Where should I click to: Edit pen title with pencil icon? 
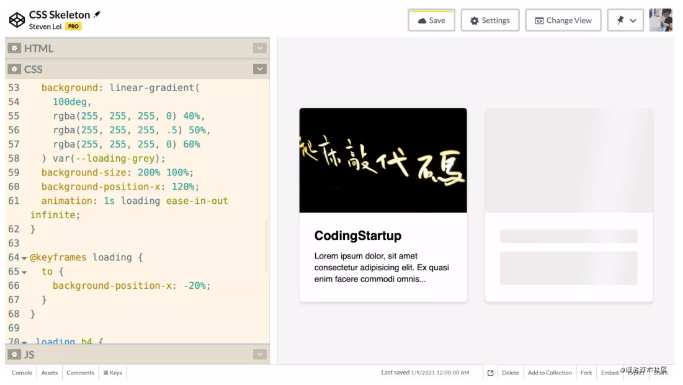point(97,14)
